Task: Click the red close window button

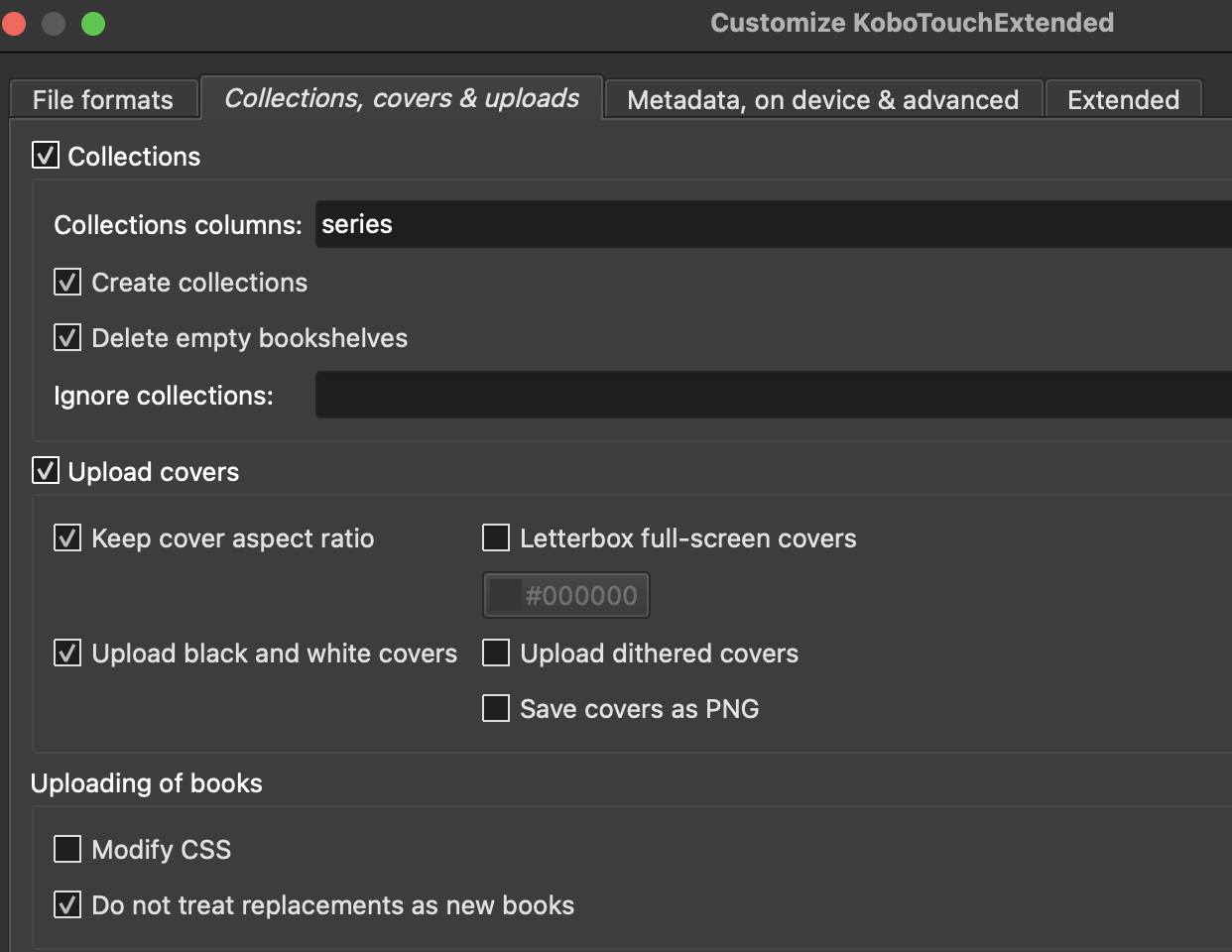Action: click(x=13, y=23)
